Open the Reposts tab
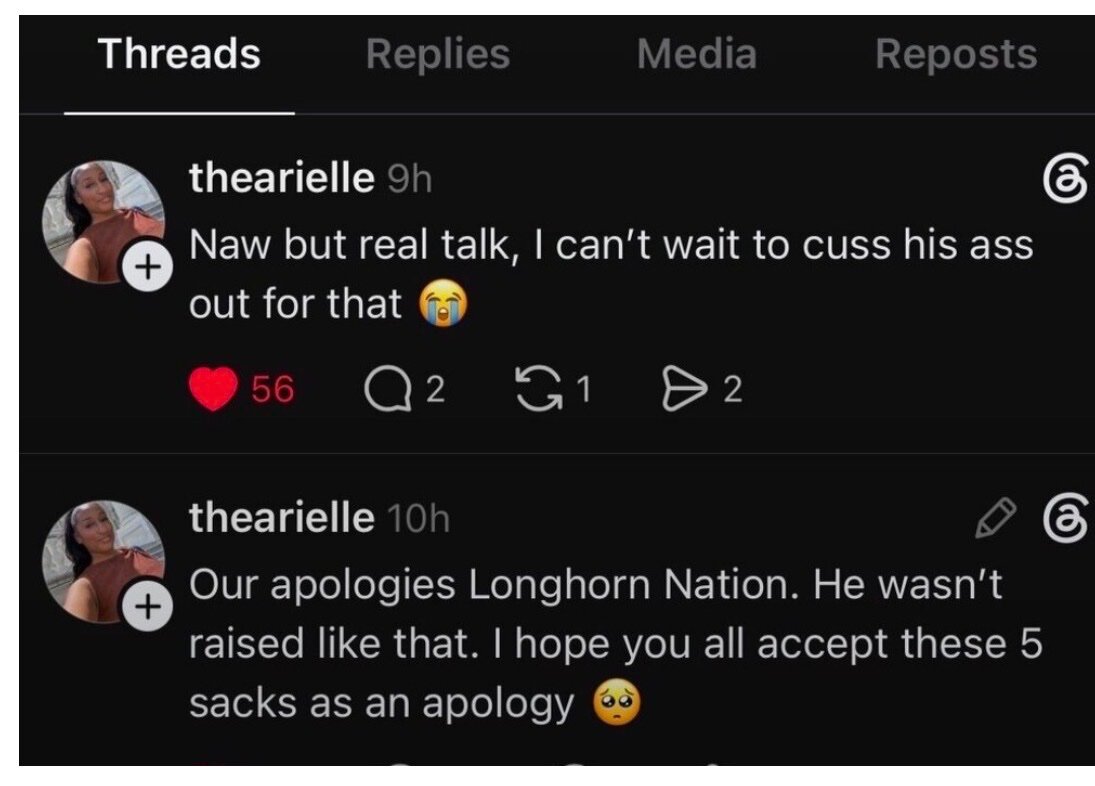This screenshot has width=1095, height=786. click(x=956, y=54)
